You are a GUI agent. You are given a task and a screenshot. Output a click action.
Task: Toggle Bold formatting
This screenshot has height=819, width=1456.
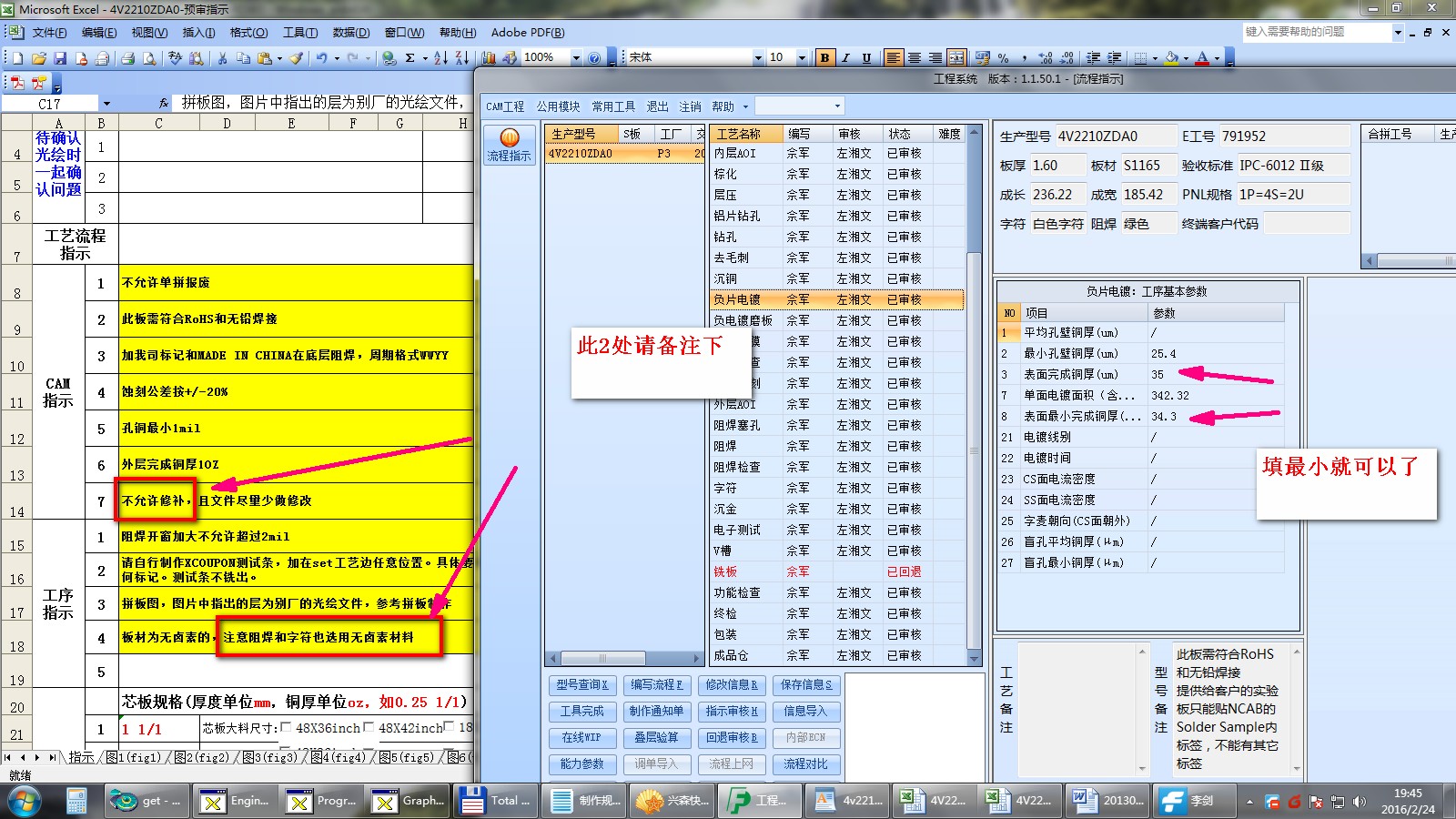point(824,57)
